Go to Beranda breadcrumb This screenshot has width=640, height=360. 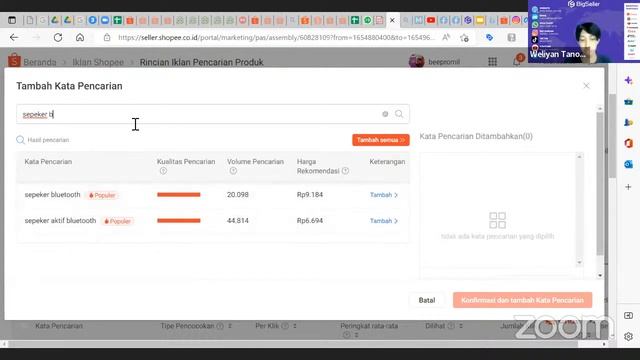(x=40, y=62)
